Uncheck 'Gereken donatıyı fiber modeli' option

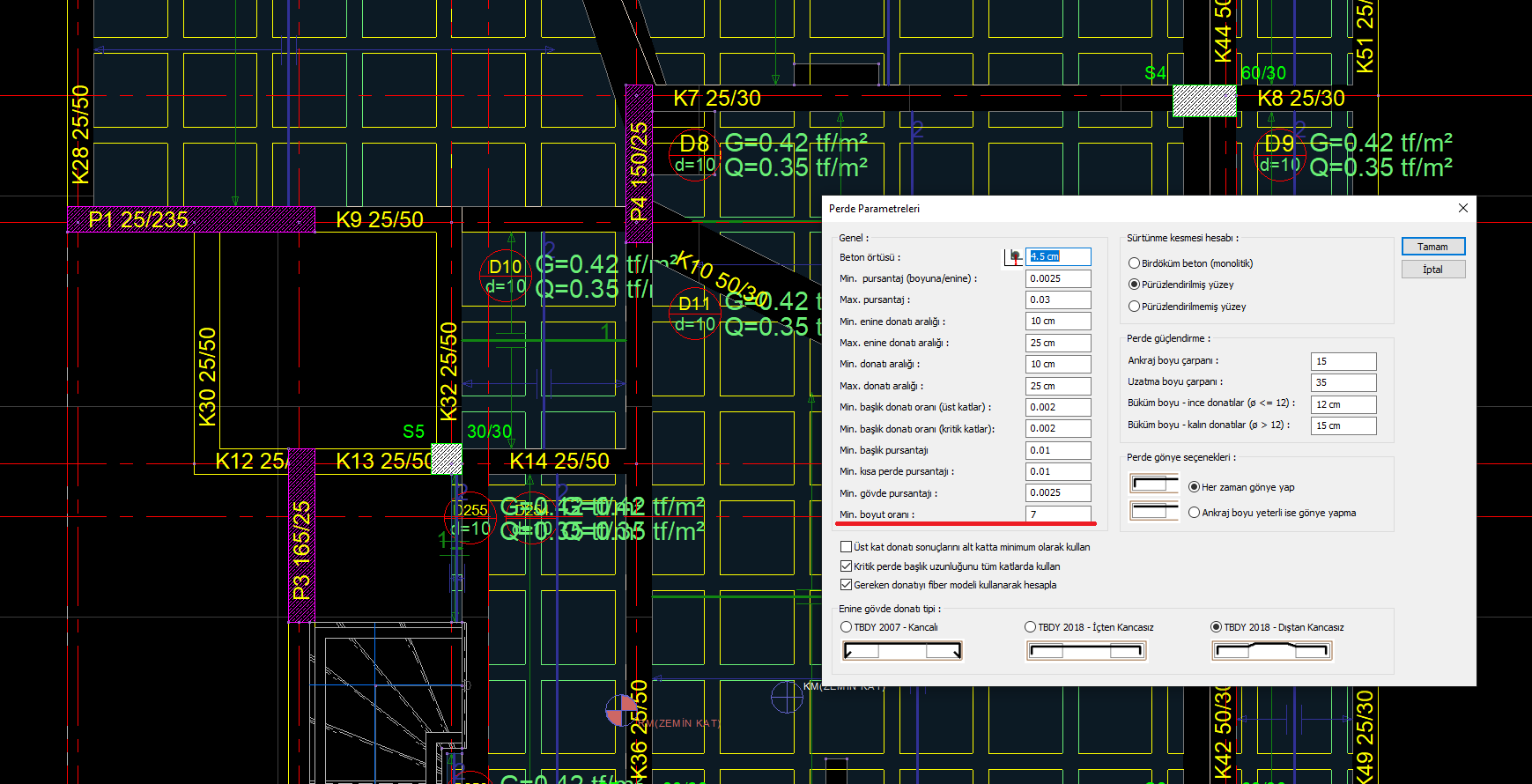pos(846,585)
